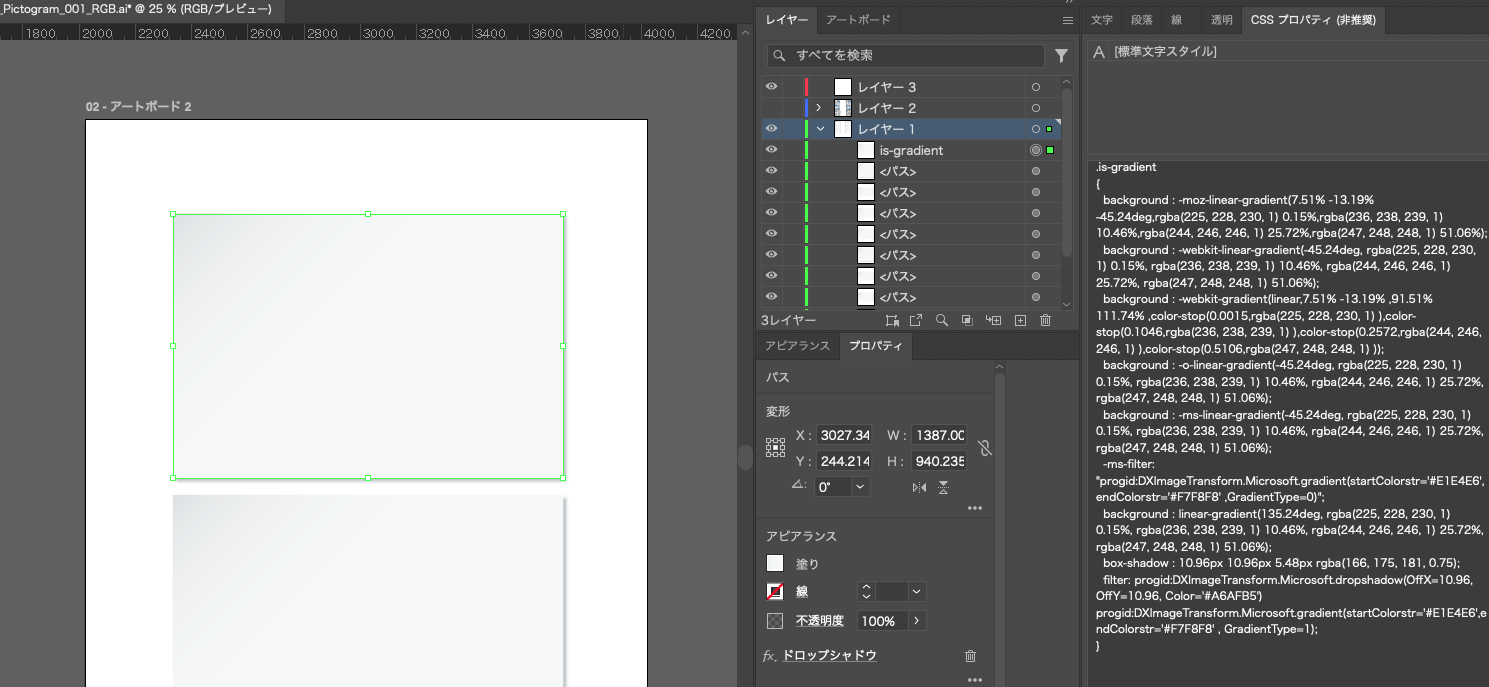The height and width of the screenshot is (687, 1489).
Task: Click the layer filter funnel icon
Action: tap(1061, 56)
